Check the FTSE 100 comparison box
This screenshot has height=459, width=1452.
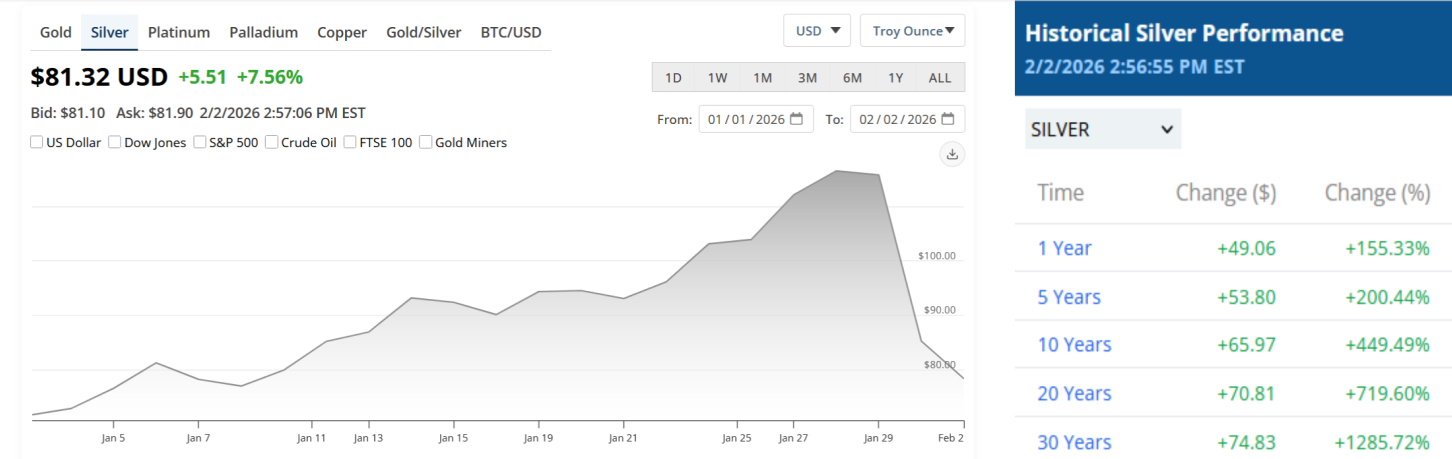point(350,142)
